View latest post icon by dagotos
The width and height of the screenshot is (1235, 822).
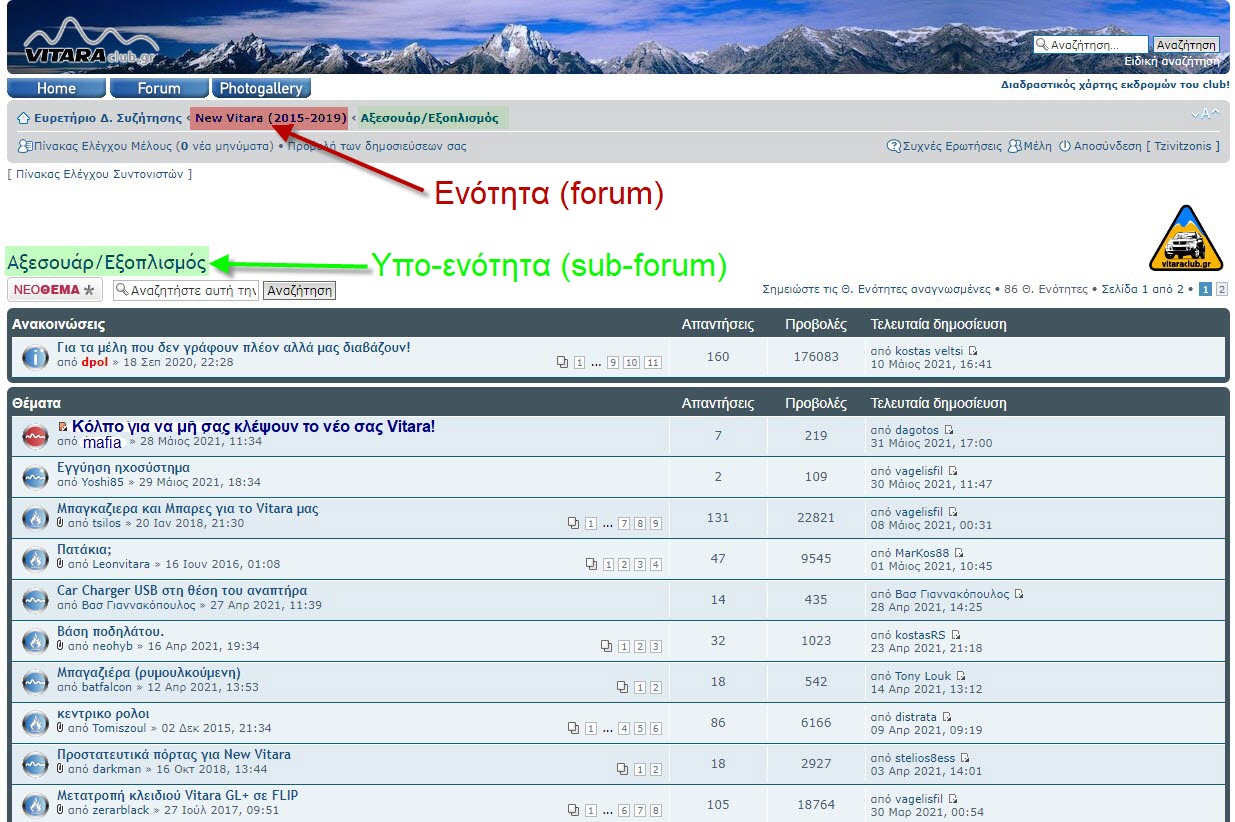[x=949, y=430]
